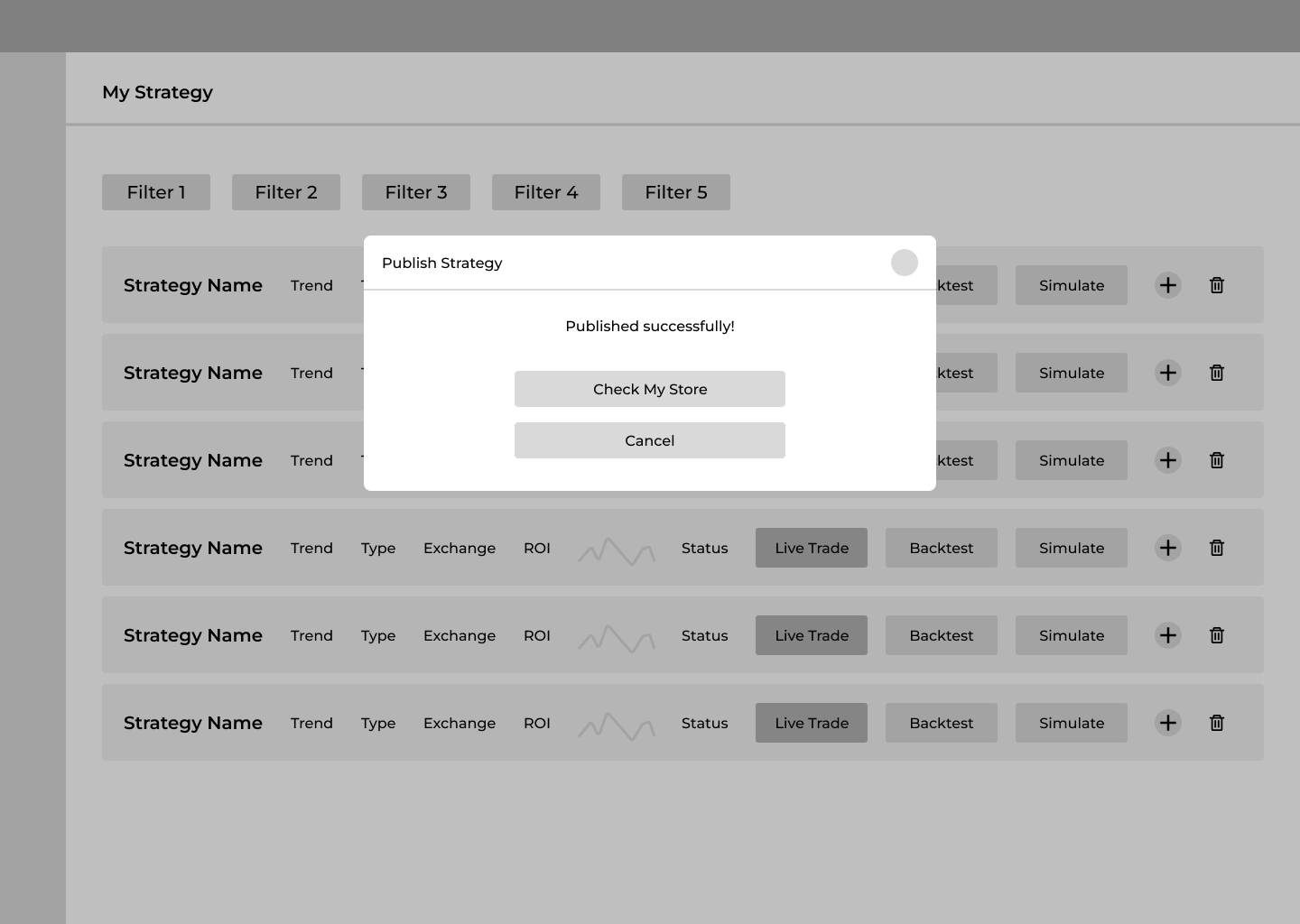Image resolution: width=1300 pixels, height=924 pixels.
Task: Click Live Trade in the last strategy row
Action: pos(811,723)
